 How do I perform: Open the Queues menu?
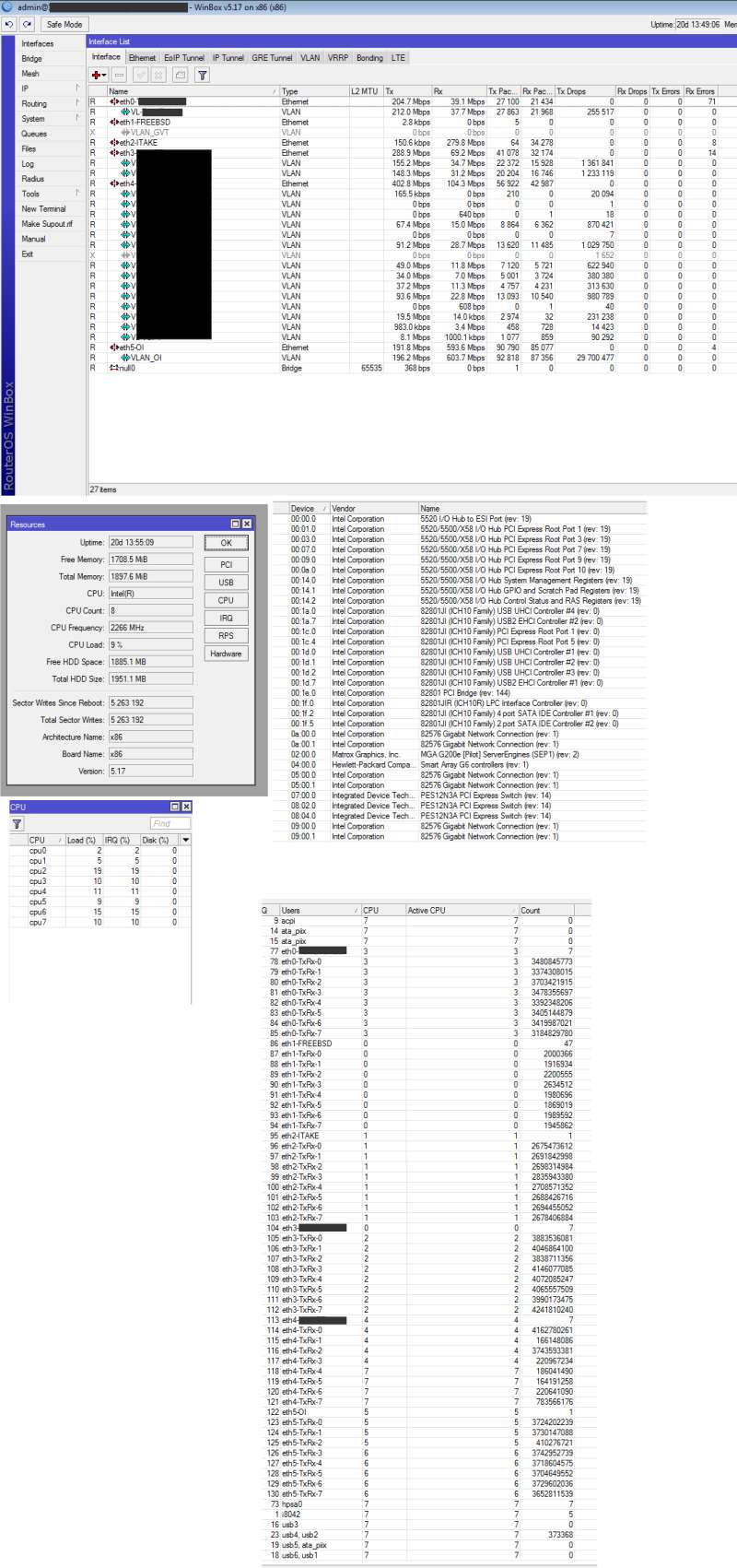coord(34,134)
